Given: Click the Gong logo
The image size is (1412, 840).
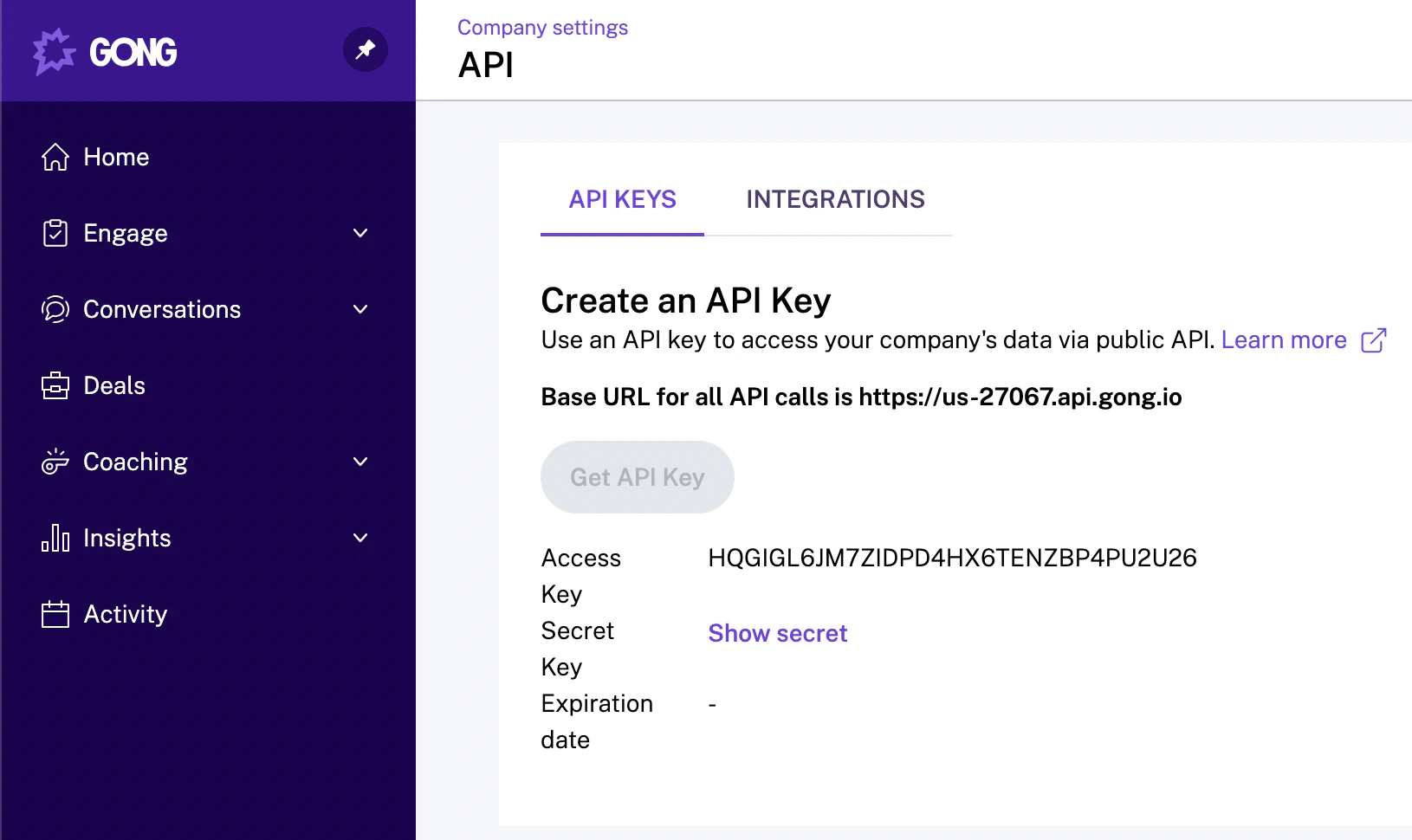Looking at the screenshot, I should coord(104,51).
